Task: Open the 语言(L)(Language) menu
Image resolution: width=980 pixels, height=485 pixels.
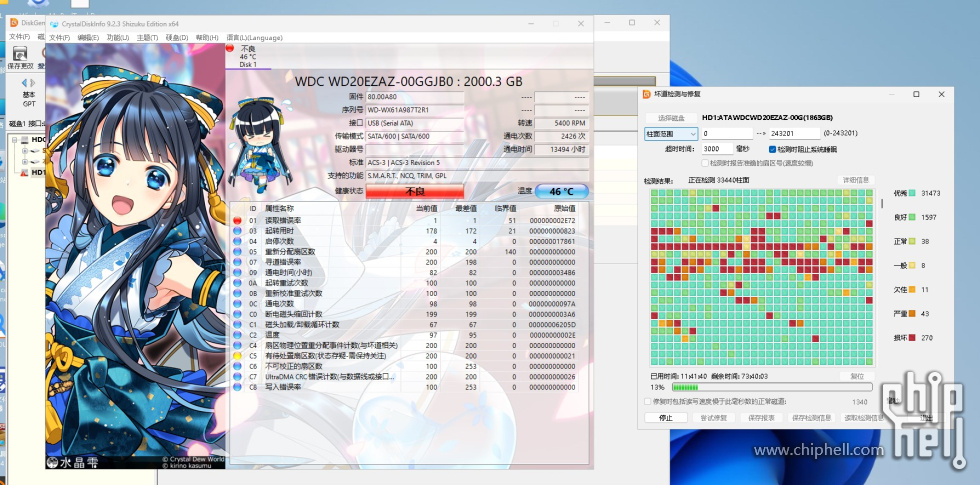Action: pyautogui.click(x=254, y=38)
